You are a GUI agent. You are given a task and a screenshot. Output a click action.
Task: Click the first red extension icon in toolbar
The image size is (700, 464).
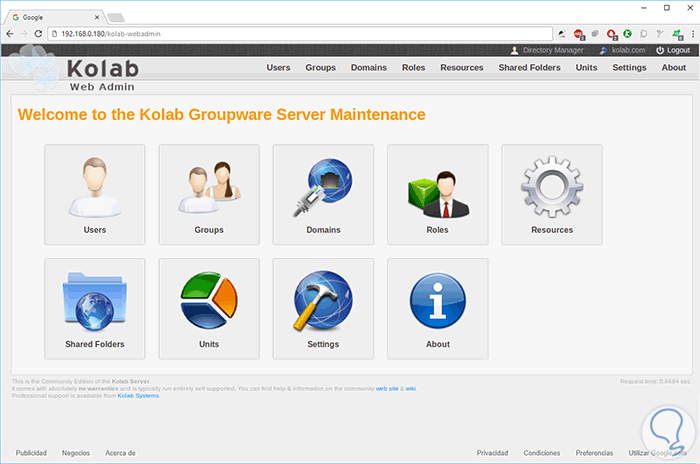coord(579,34)
